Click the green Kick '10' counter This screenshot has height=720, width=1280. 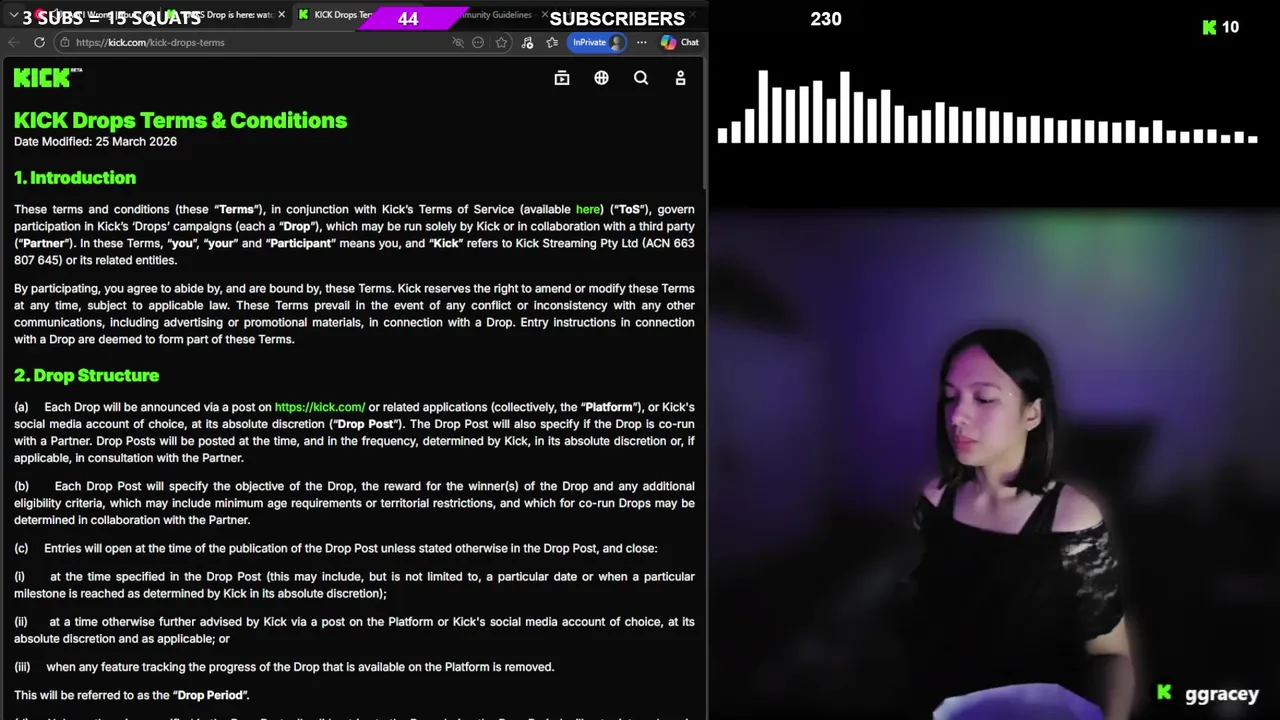(1221, 27)
